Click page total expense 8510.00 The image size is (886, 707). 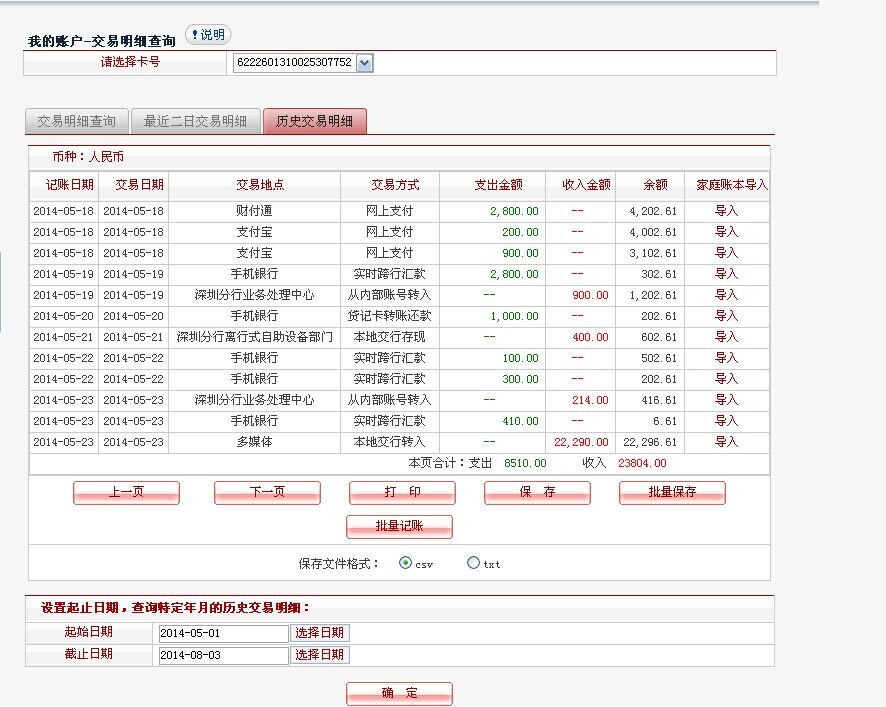coord(525,463)
